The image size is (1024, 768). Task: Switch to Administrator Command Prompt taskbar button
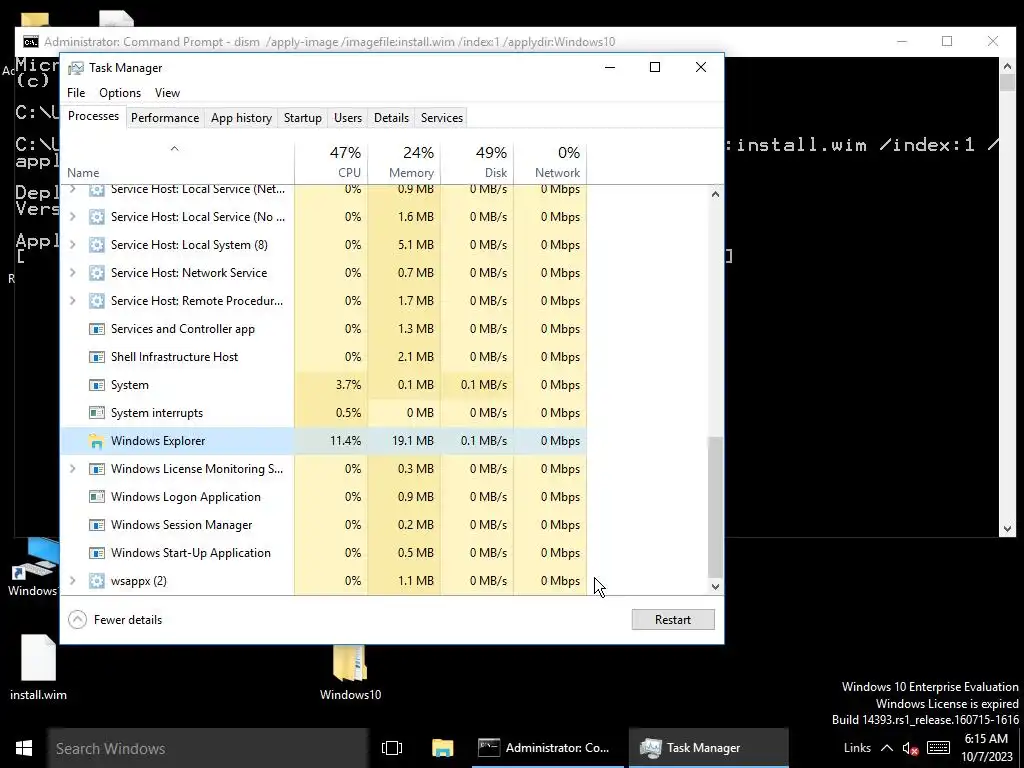548,748
